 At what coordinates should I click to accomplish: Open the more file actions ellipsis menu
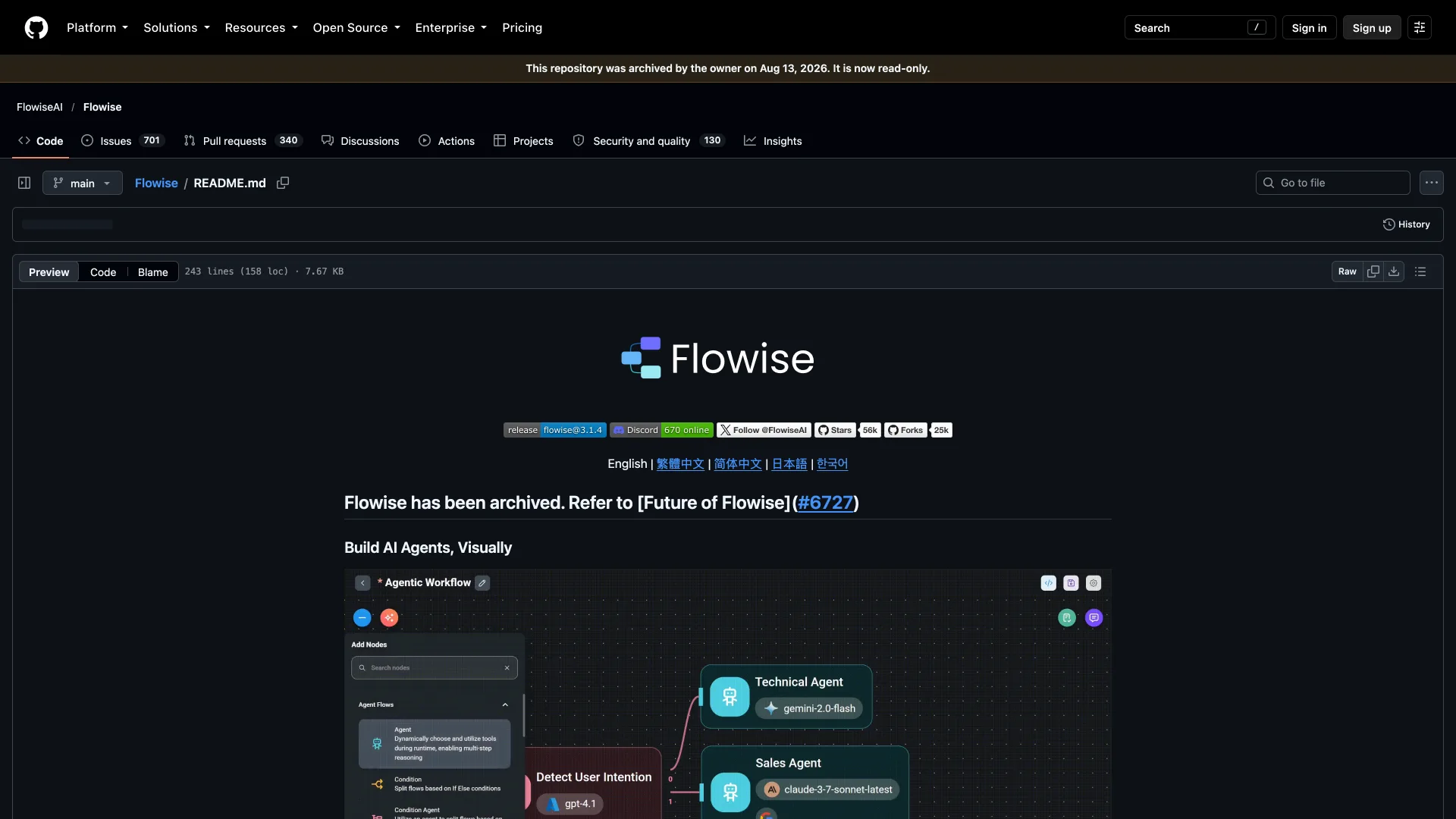tap(1431, 183)
